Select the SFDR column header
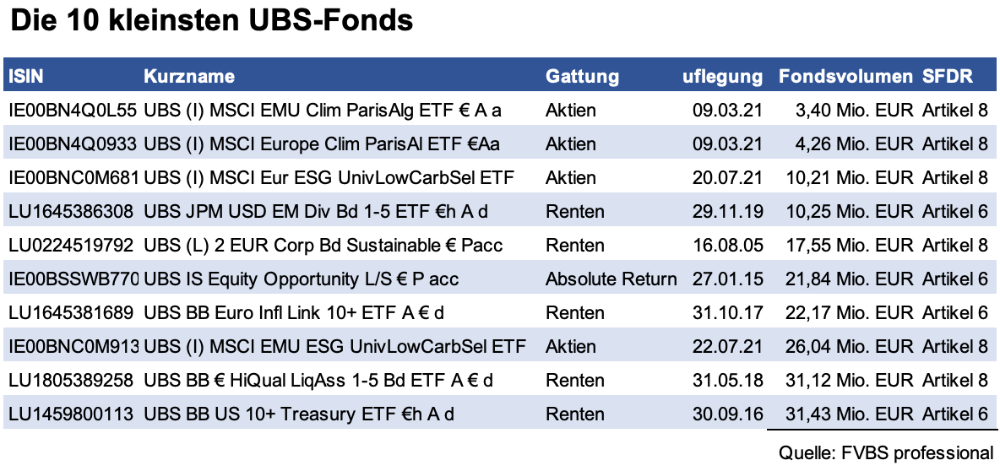 point(945,77)
